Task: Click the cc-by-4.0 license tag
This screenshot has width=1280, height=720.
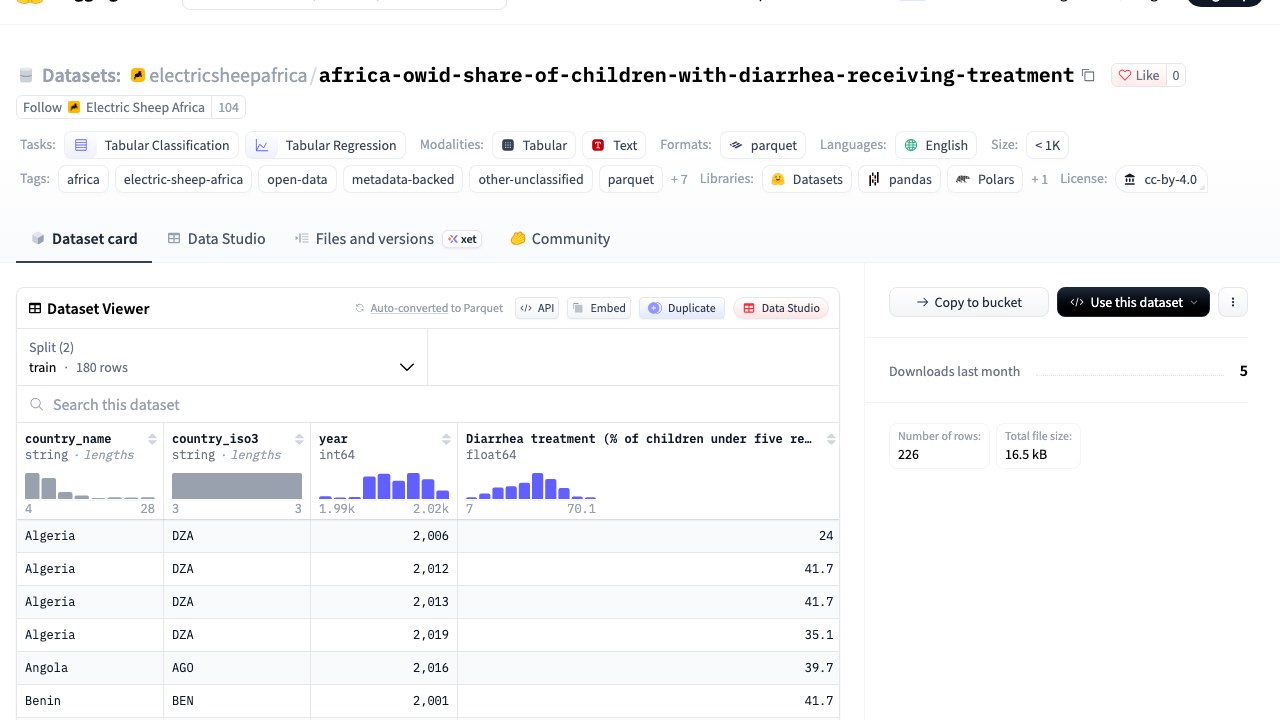Action: pyautogui.click(x=1161, y=179)
